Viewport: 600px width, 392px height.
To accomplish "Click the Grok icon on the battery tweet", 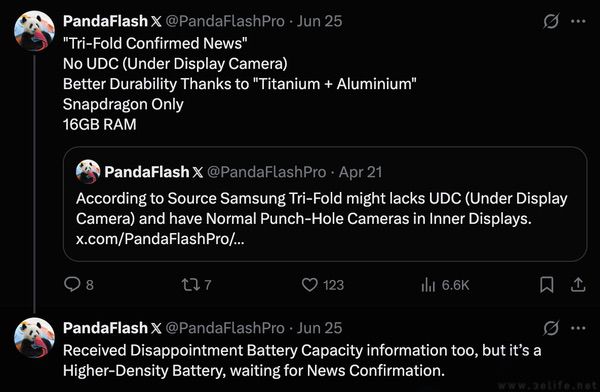I will coord(551,328).
